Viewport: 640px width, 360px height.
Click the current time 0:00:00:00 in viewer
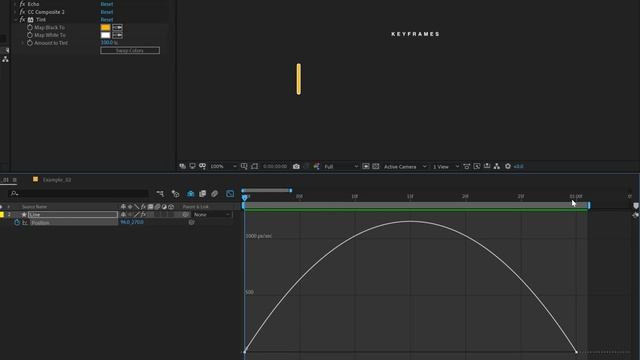coord(275,167)
